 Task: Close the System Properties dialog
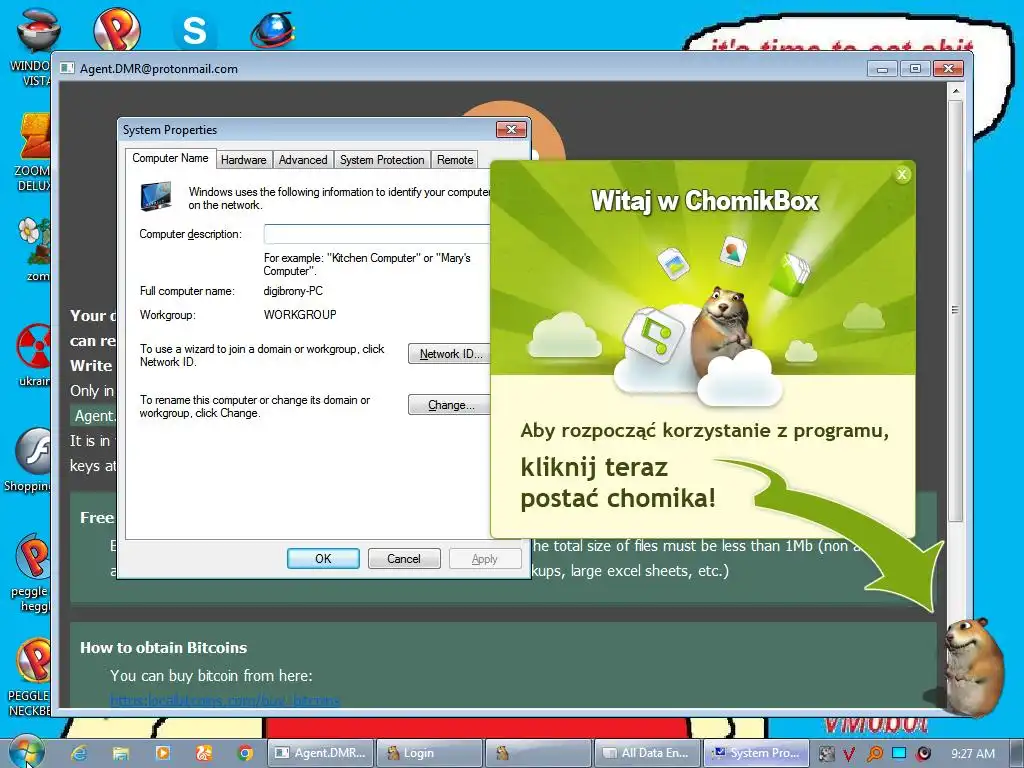point(511,129)
